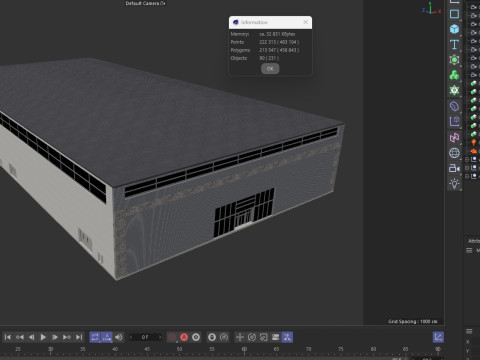This screenshot has width=480, height=360.
Task: Open coordinates panel hamburger menu
Action: [x=469, y=331]
